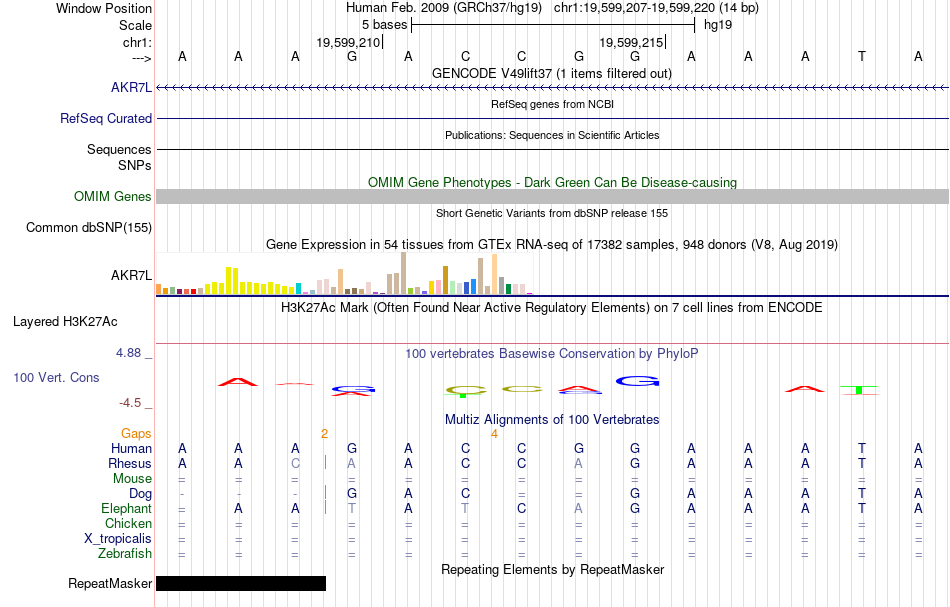The image size is (950, 607).
Task: Click the black RepeatMasker element block
Action: 241,583
